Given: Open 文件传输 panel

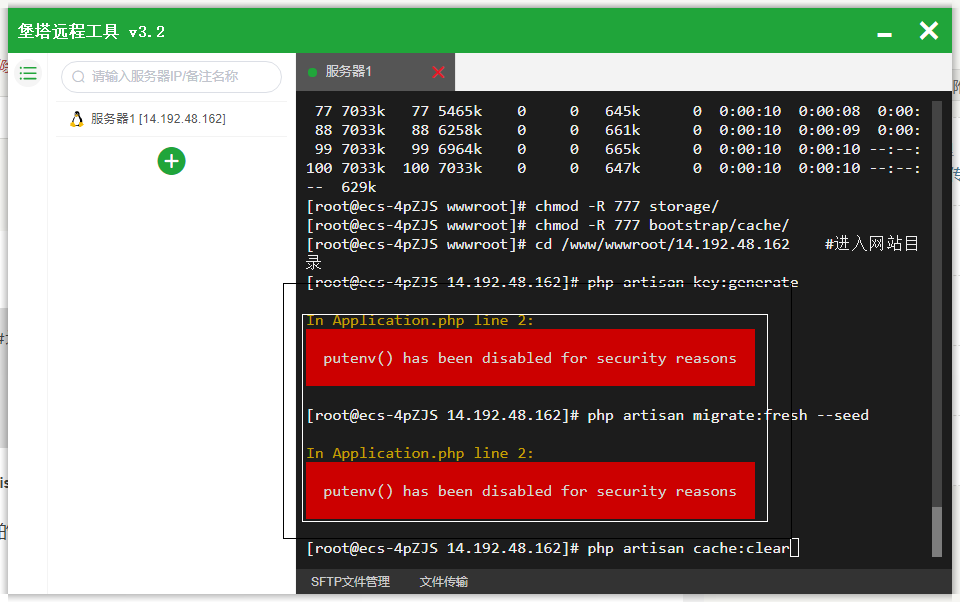Looking at the screenshot, I should tap(444, 582).
